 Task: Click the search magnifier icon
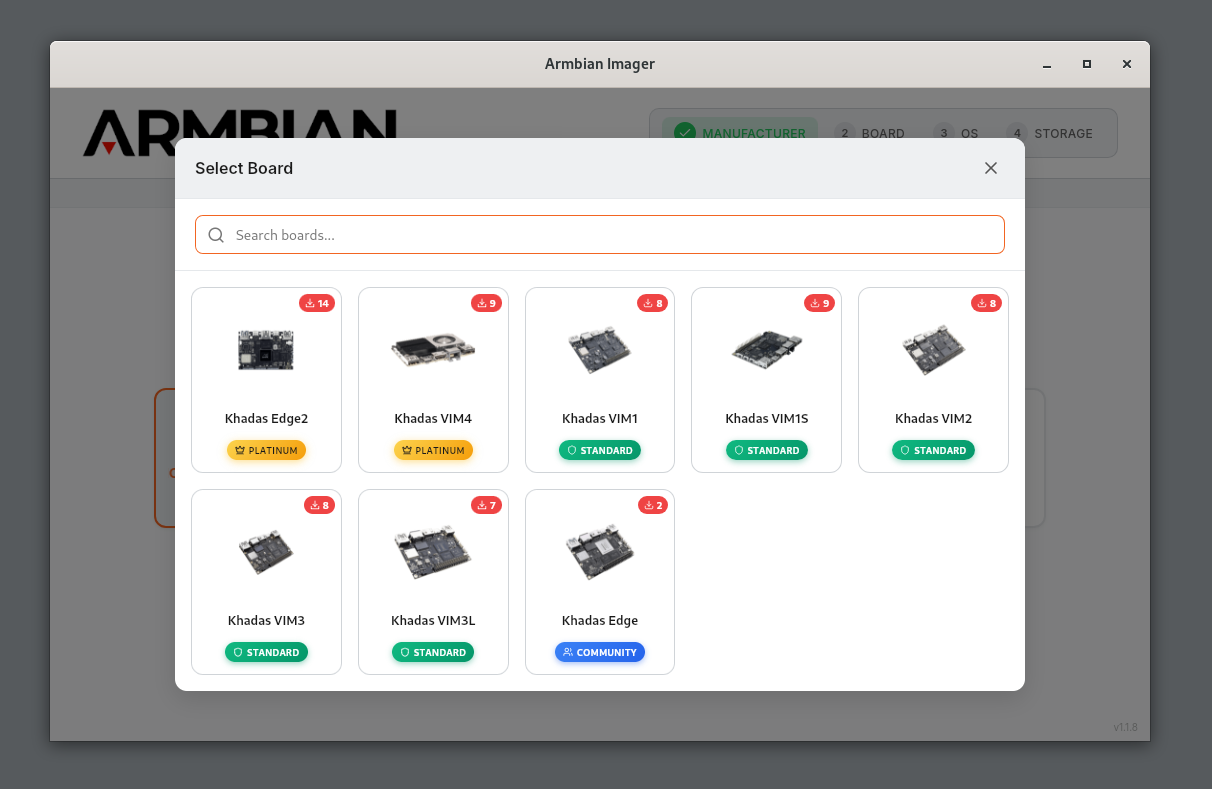[216, 234]
